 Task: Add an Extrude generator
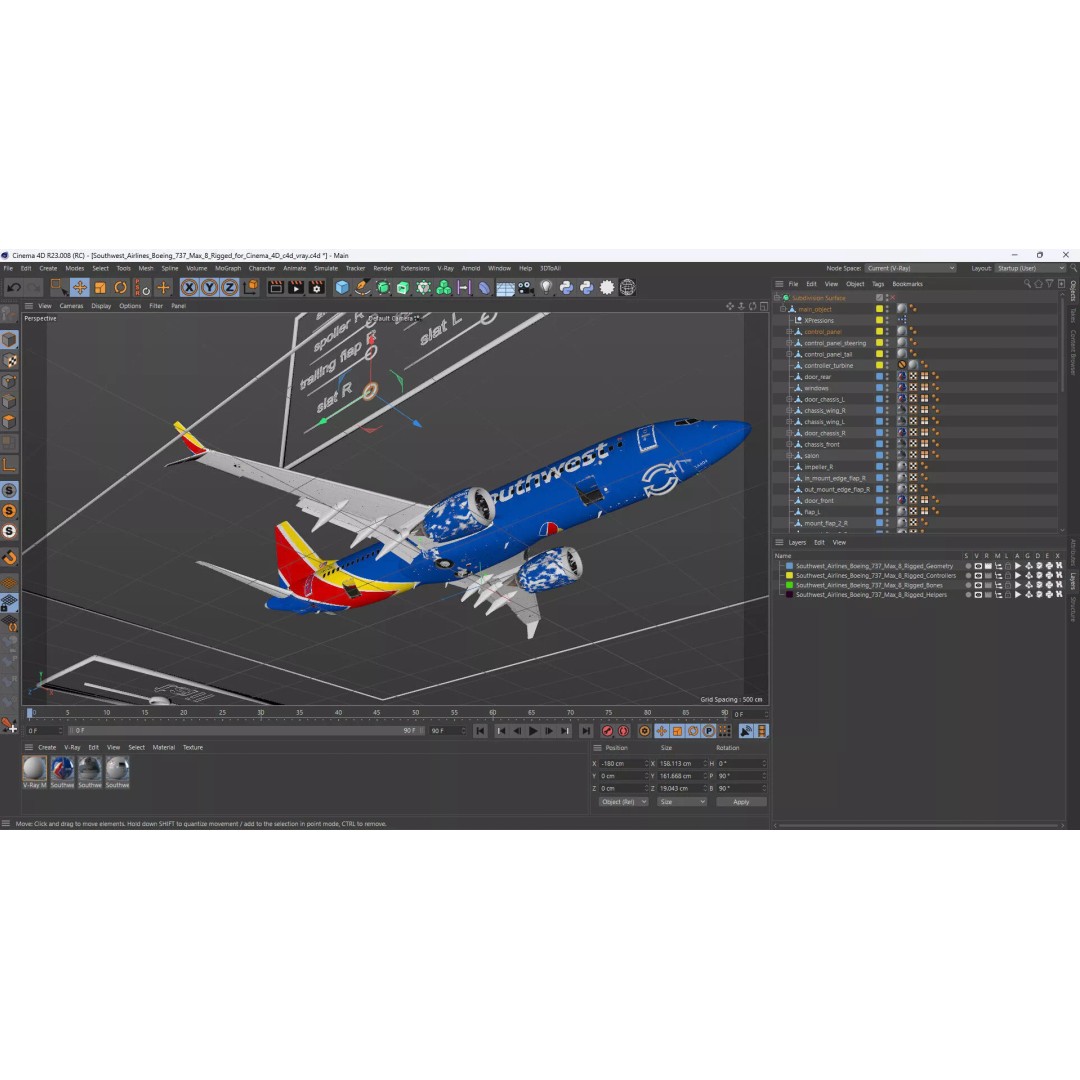pyautogui.click(x=403, y=287)
